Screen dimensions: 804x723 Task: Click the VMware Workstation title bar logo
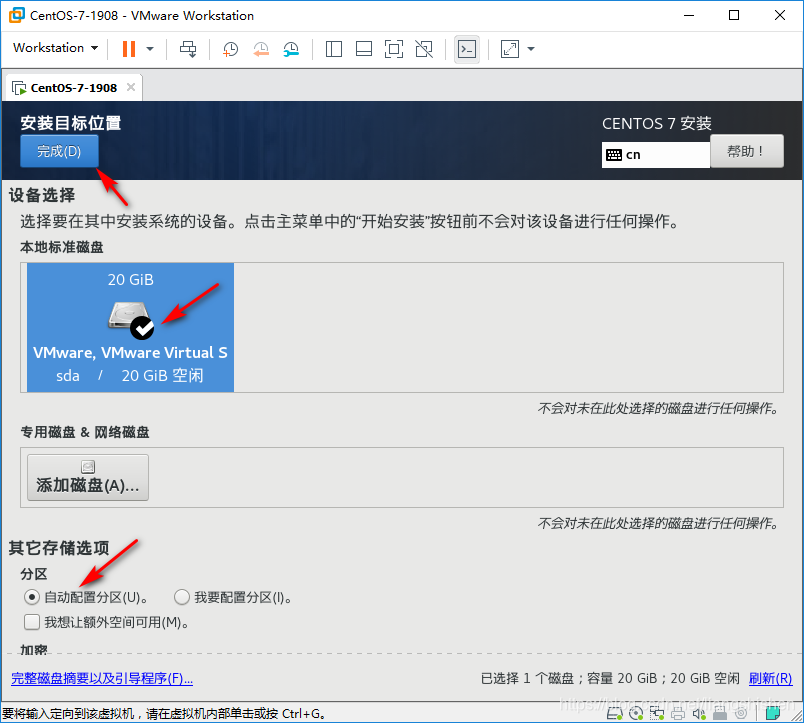16,15
